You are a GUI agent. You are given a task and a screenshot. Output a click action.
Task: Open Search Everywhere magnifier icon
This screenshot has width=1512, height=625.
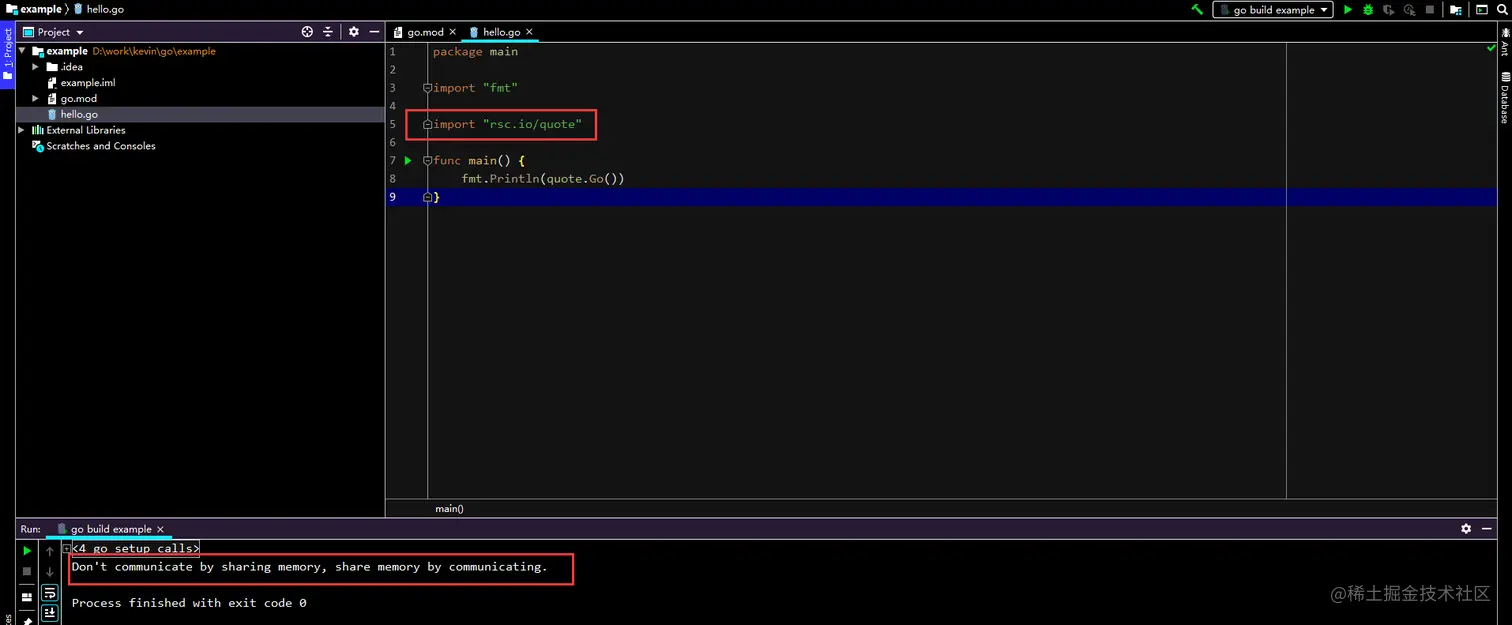(x=1503, y=10)
